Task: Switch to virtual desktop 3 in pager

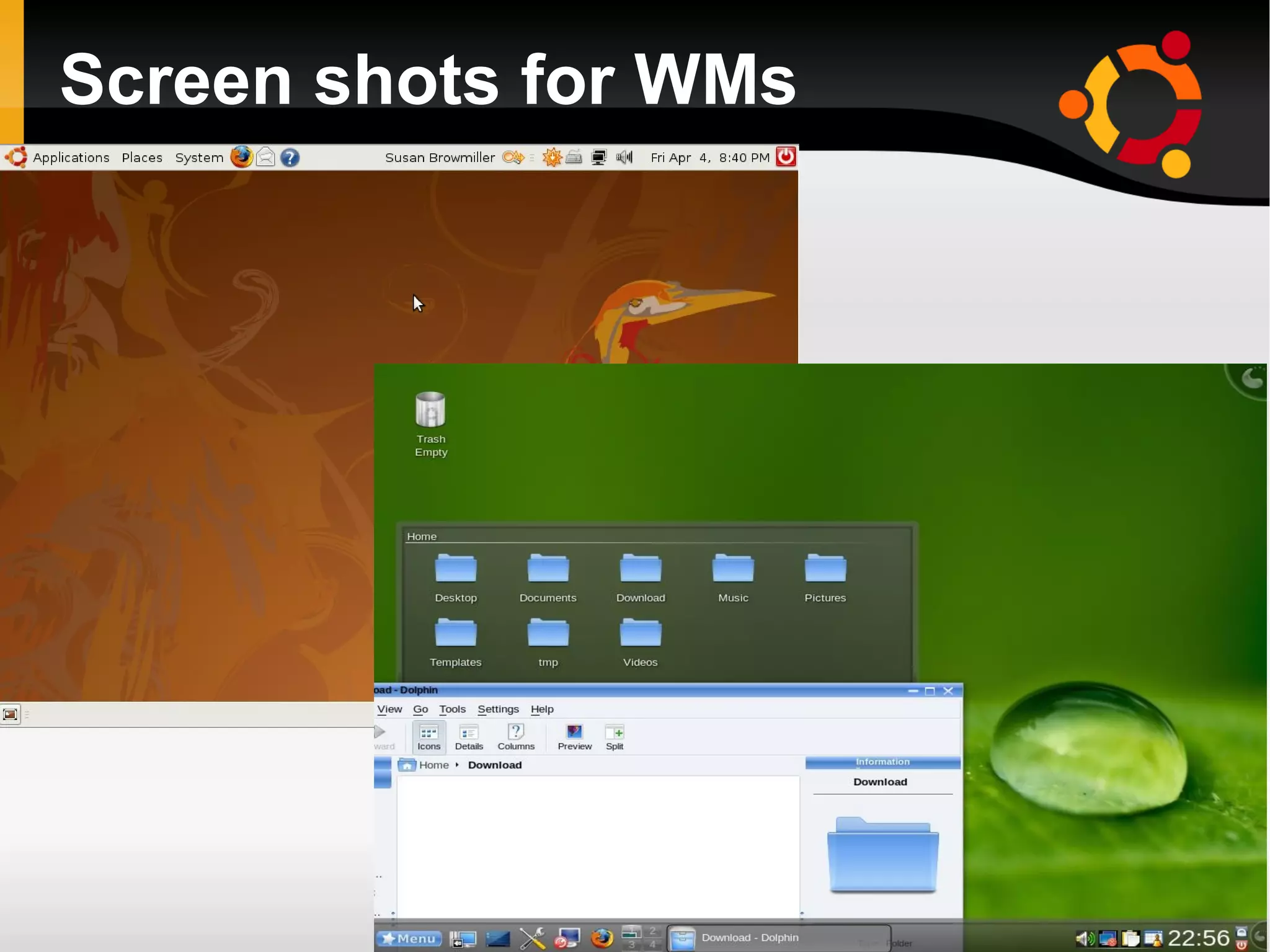Action: pos(631,945)
